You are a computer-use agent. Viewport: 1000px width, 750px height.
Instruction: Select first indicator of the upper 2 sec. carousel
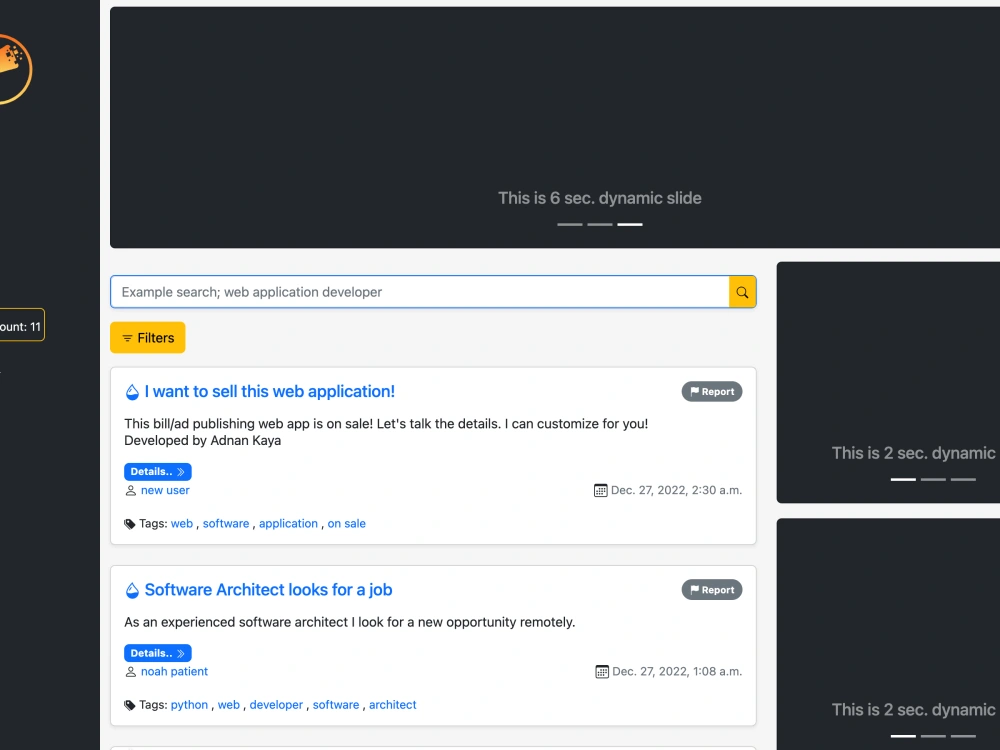coord(903,479)
